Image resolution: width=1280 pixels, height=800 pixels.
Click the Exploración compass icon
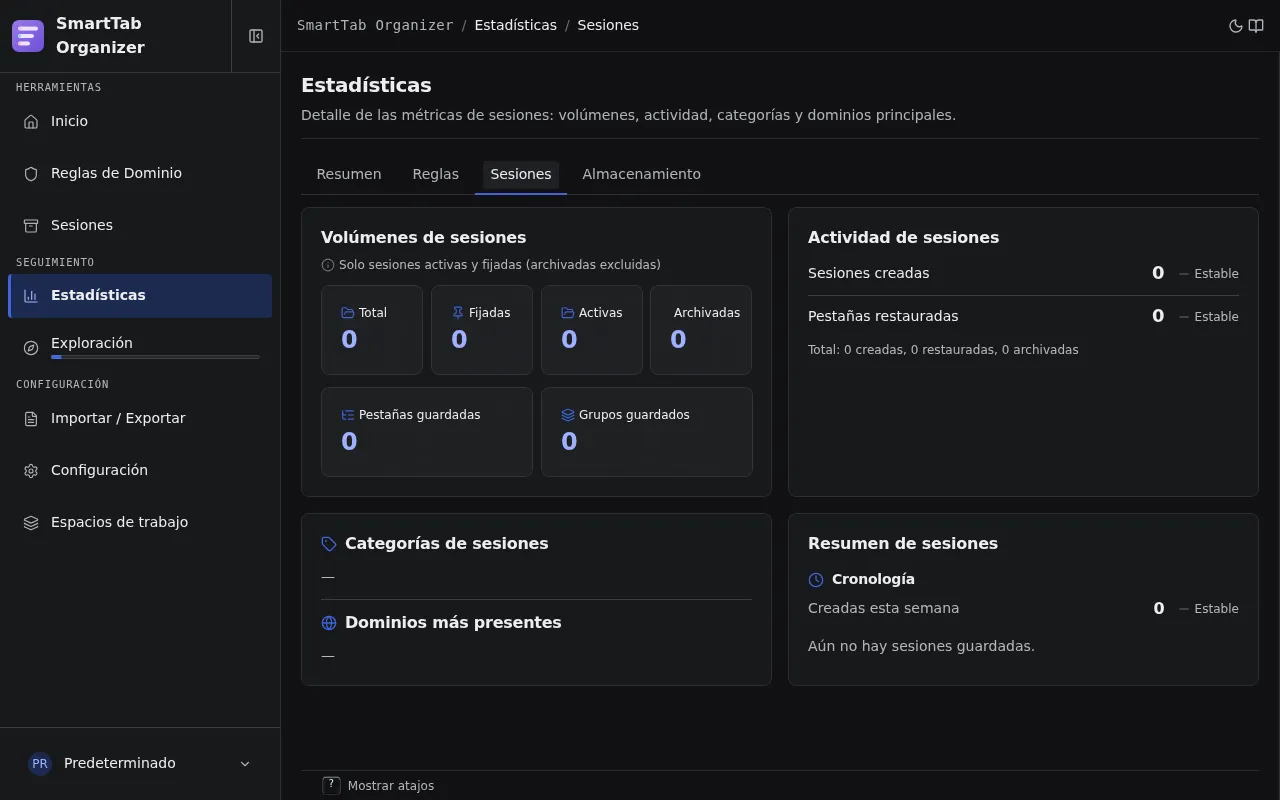coord(31,347)
